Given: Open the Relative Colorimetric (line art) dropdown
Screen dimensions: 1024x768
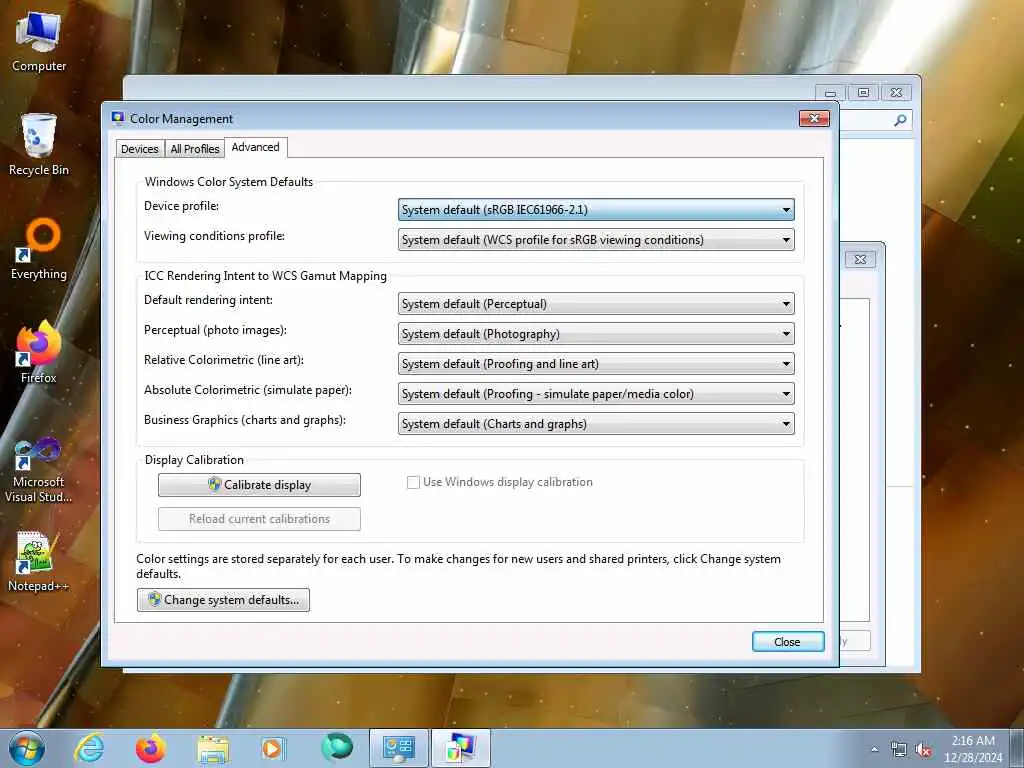Looking at the screenshot, I should [x=596, y=364].
